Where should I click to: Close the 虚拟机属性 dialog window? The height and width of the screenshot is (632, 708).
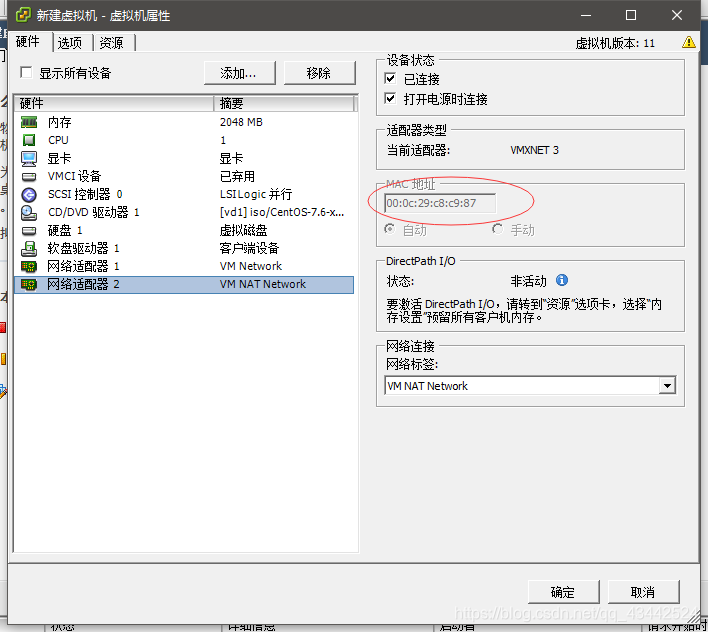pos(676,15)
